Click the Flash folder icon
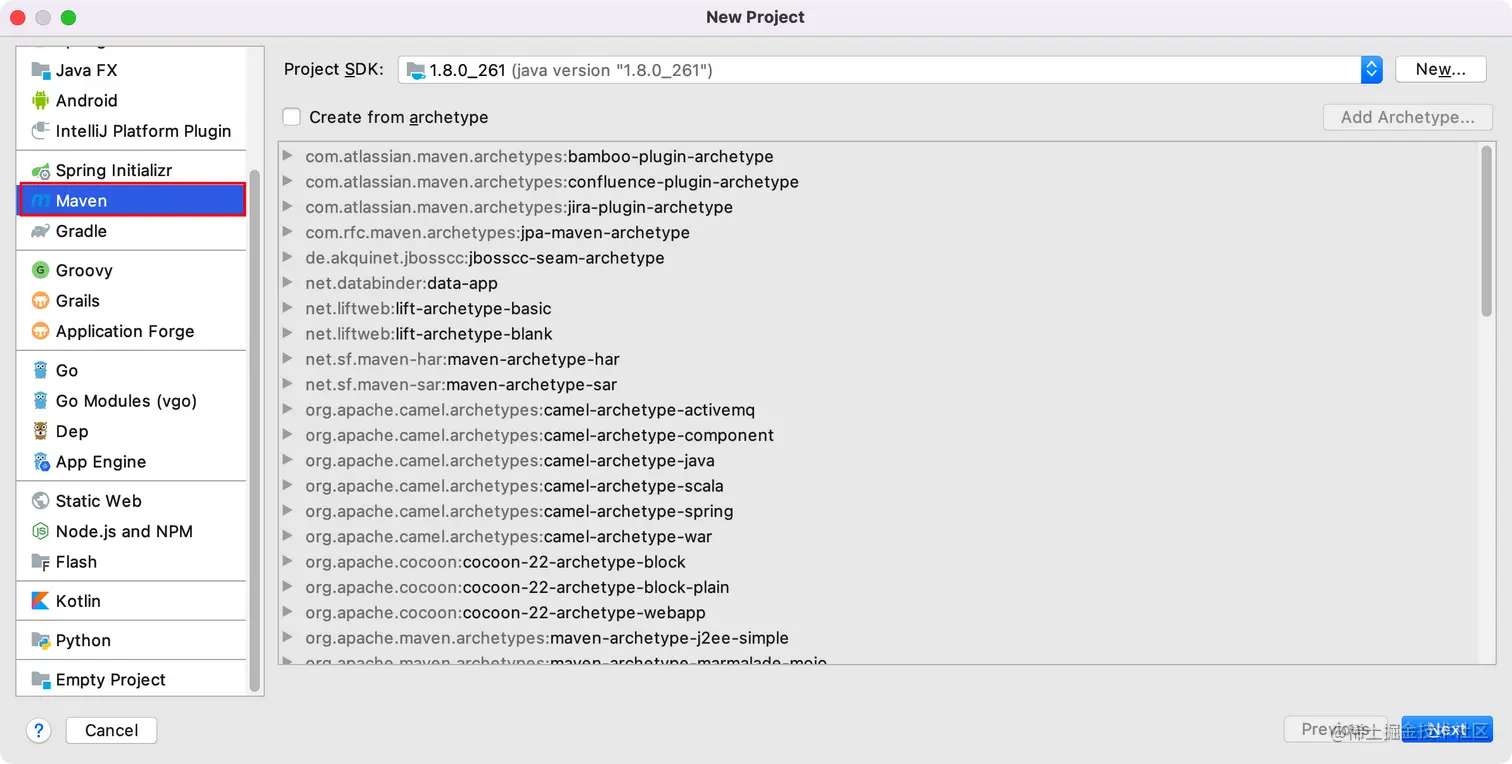The width and height of the screenshot is (1512, 764). click(40, 562)
